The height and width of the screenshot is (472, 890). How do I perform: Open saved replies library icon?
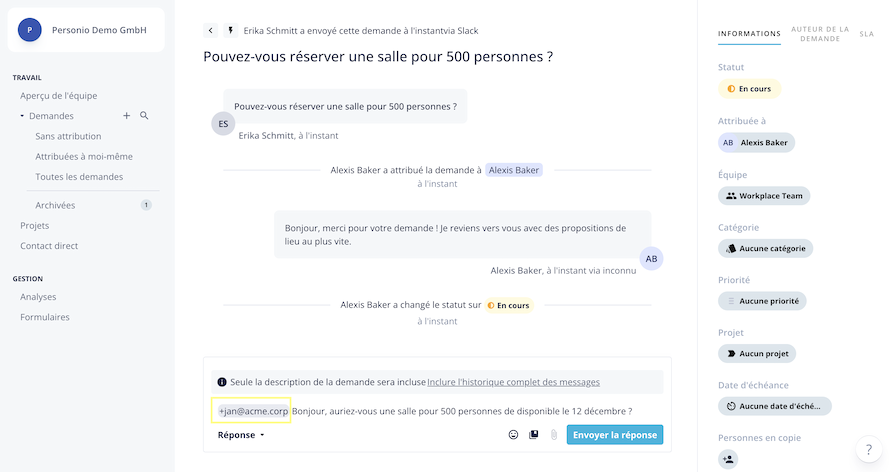[534, 435]
